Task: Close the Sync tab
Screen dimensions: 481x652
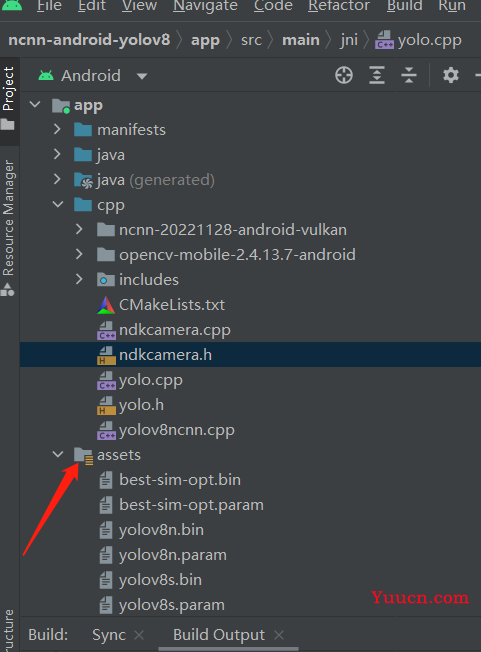Action: click(x=139, y=635)
